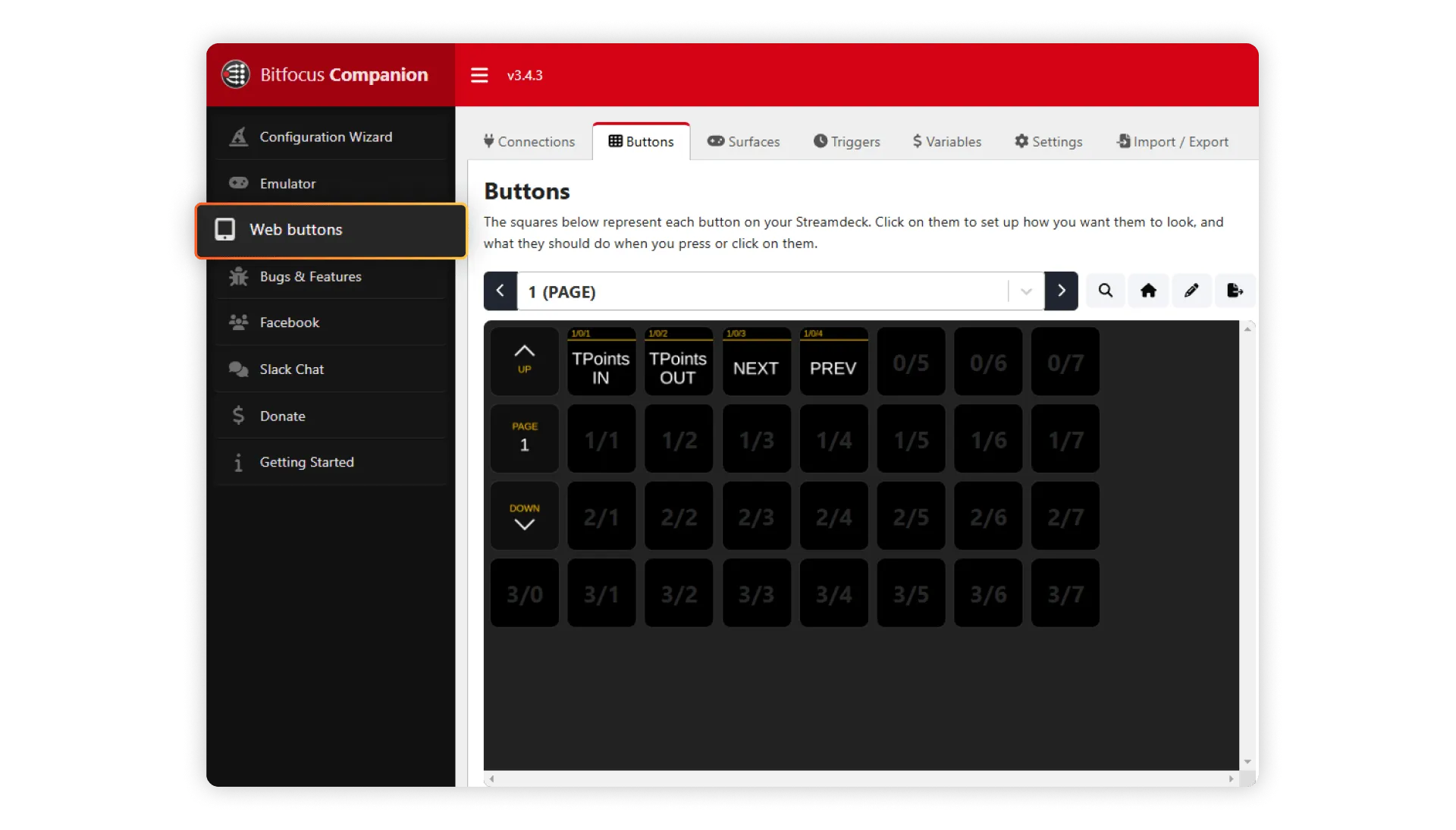Image resolution: width=1456 pixels, height=830 pixels.
Task: Click the horizontal scroll-left arrow
Action: click(491, 779)
